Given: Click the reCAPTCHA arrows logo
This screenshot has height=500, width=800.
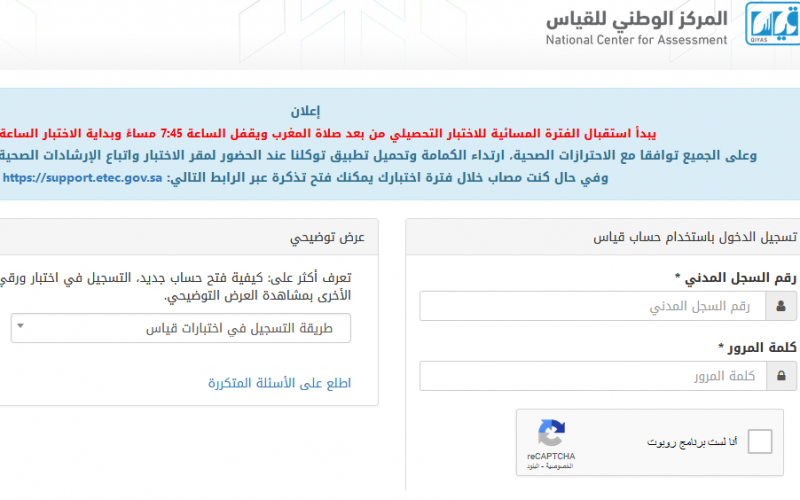Looking at the screenshot, I should point(551,433).
